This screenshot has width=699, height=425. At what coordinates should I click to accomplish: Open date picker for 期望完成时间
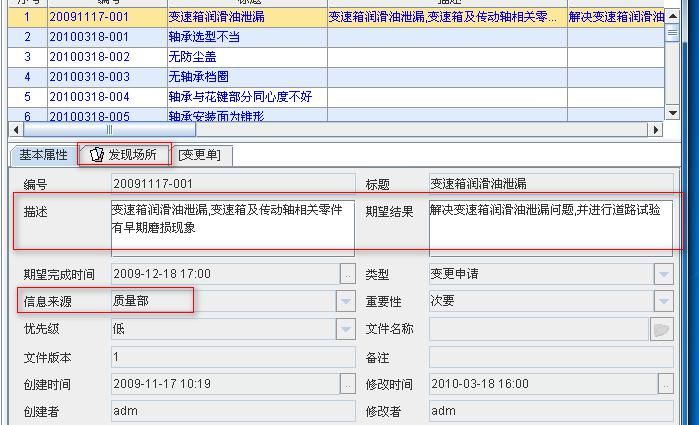pyautogui.click(x=348, y=274)
